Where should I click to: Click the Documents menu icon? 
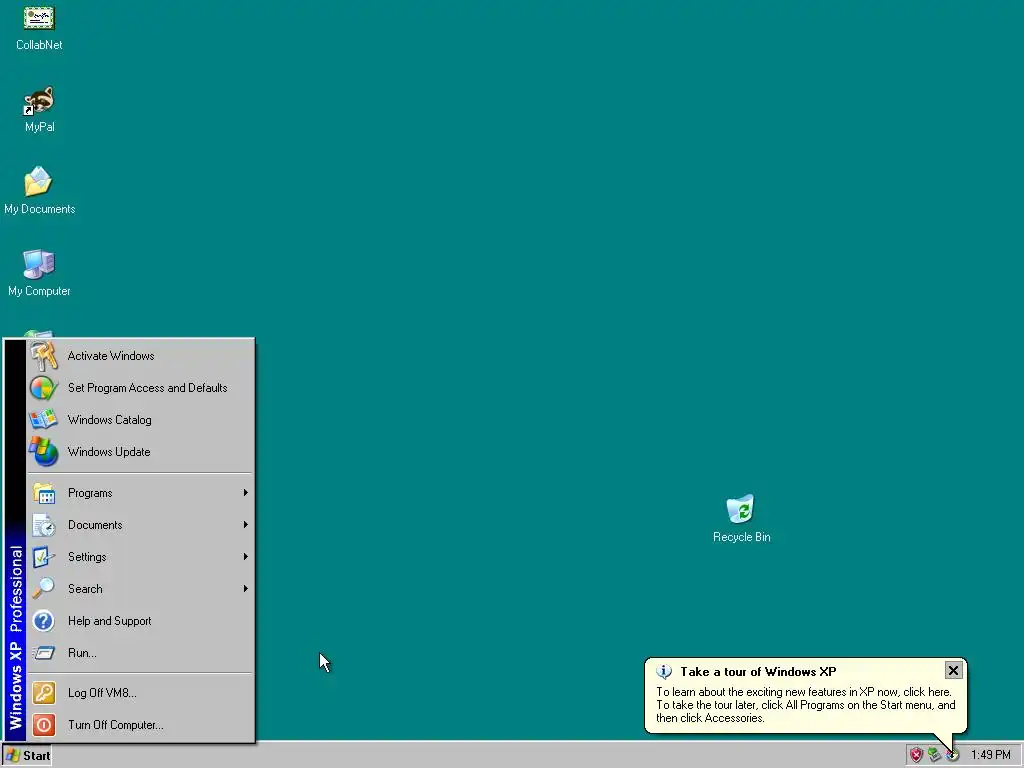44,525
